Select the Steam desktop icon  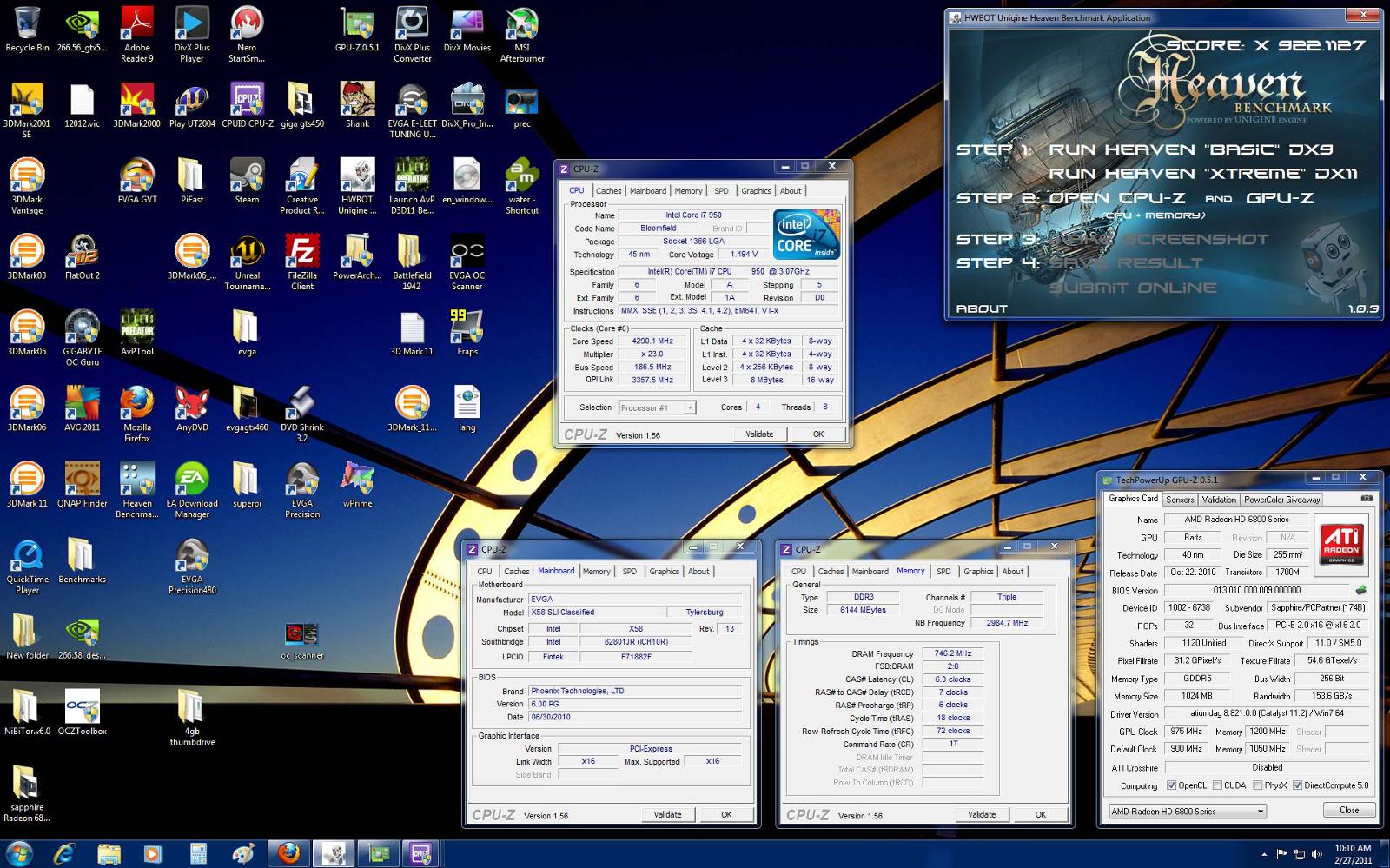247,182
